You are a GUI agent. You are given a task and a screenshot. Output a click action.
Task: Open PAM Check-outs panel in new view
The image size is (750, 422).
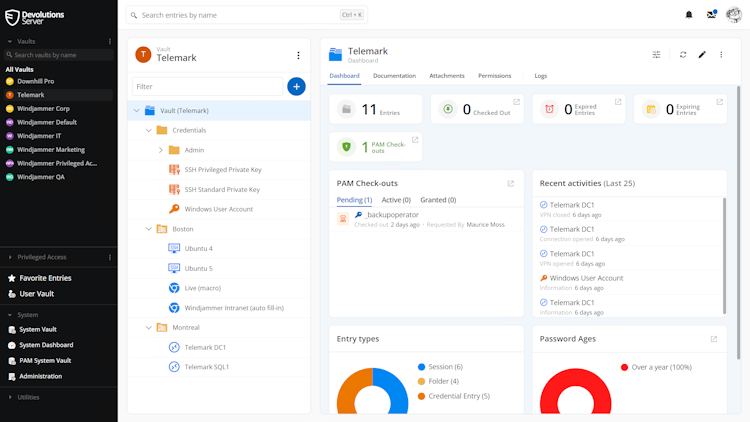pos(511,183)
